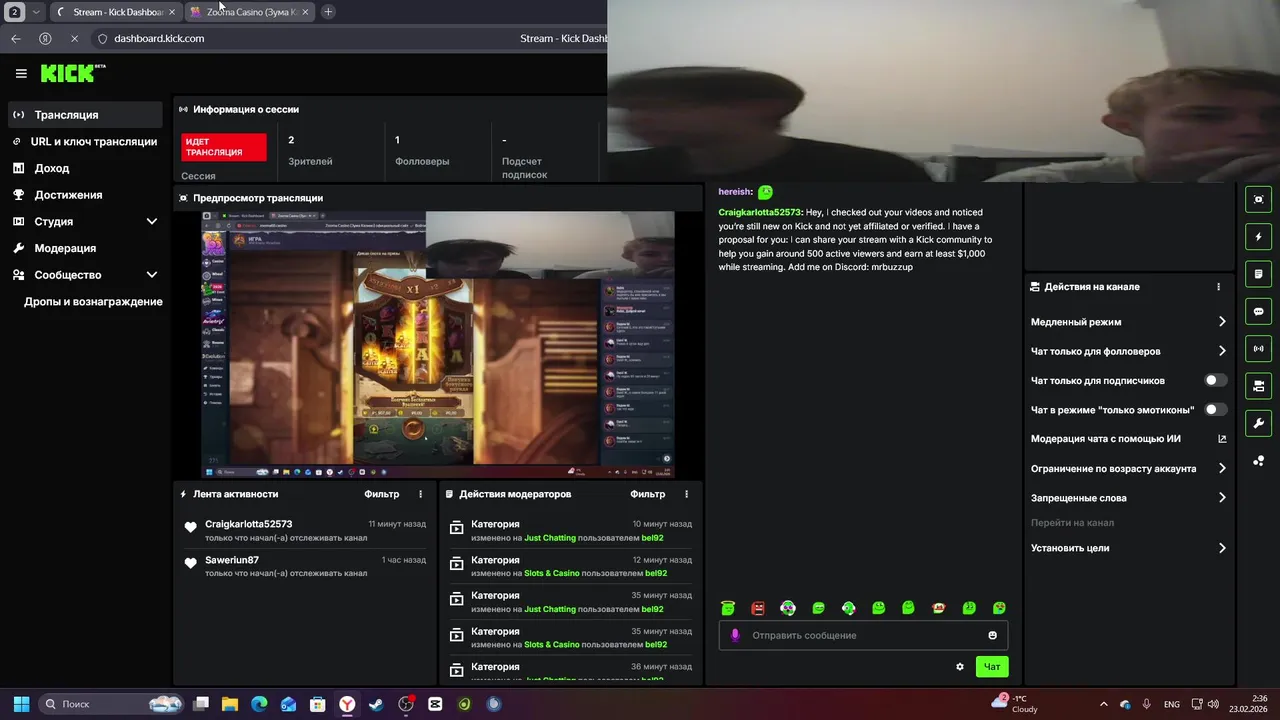Click the hereish username in chat
This screenshot has height=720, width=1280.
[x=735, y=192]
